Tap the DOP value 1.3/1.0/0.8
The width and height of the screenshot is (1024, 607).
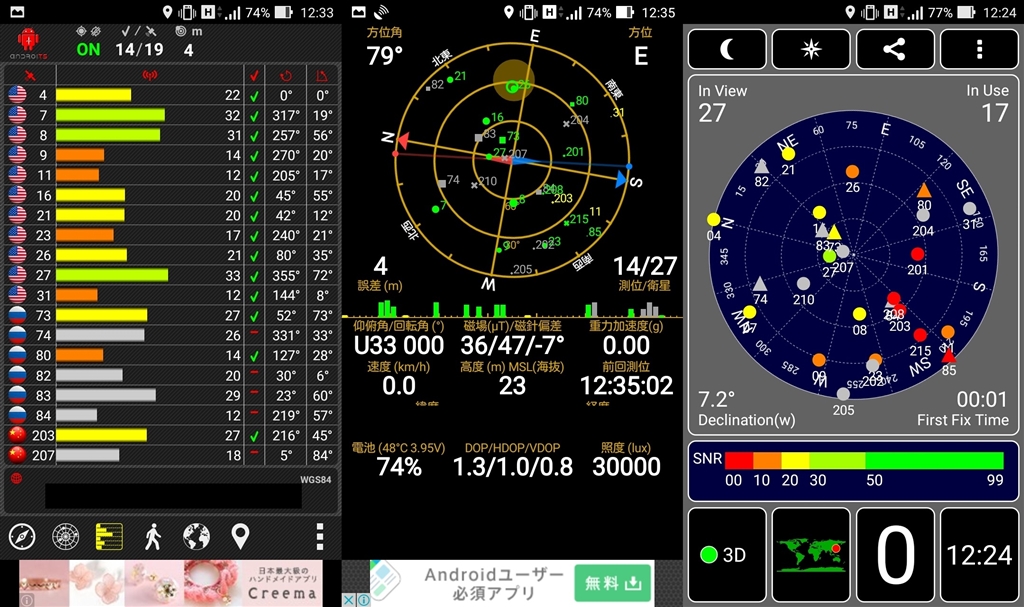click(513, 467)
